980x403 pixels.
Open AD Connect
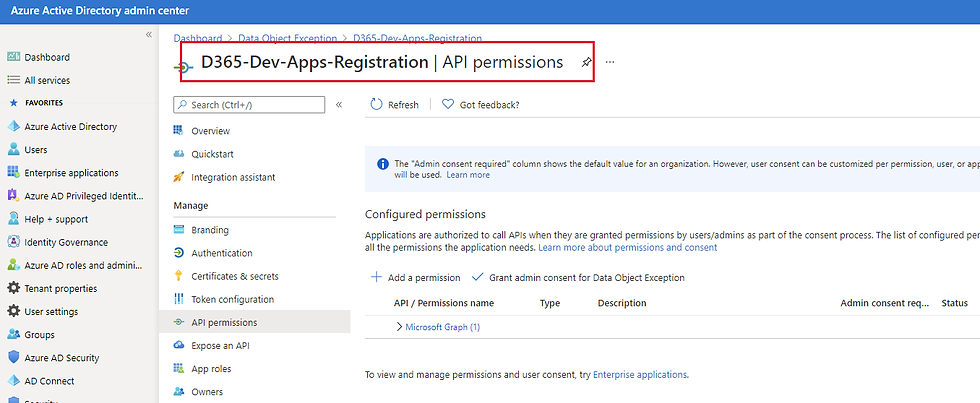49,381
